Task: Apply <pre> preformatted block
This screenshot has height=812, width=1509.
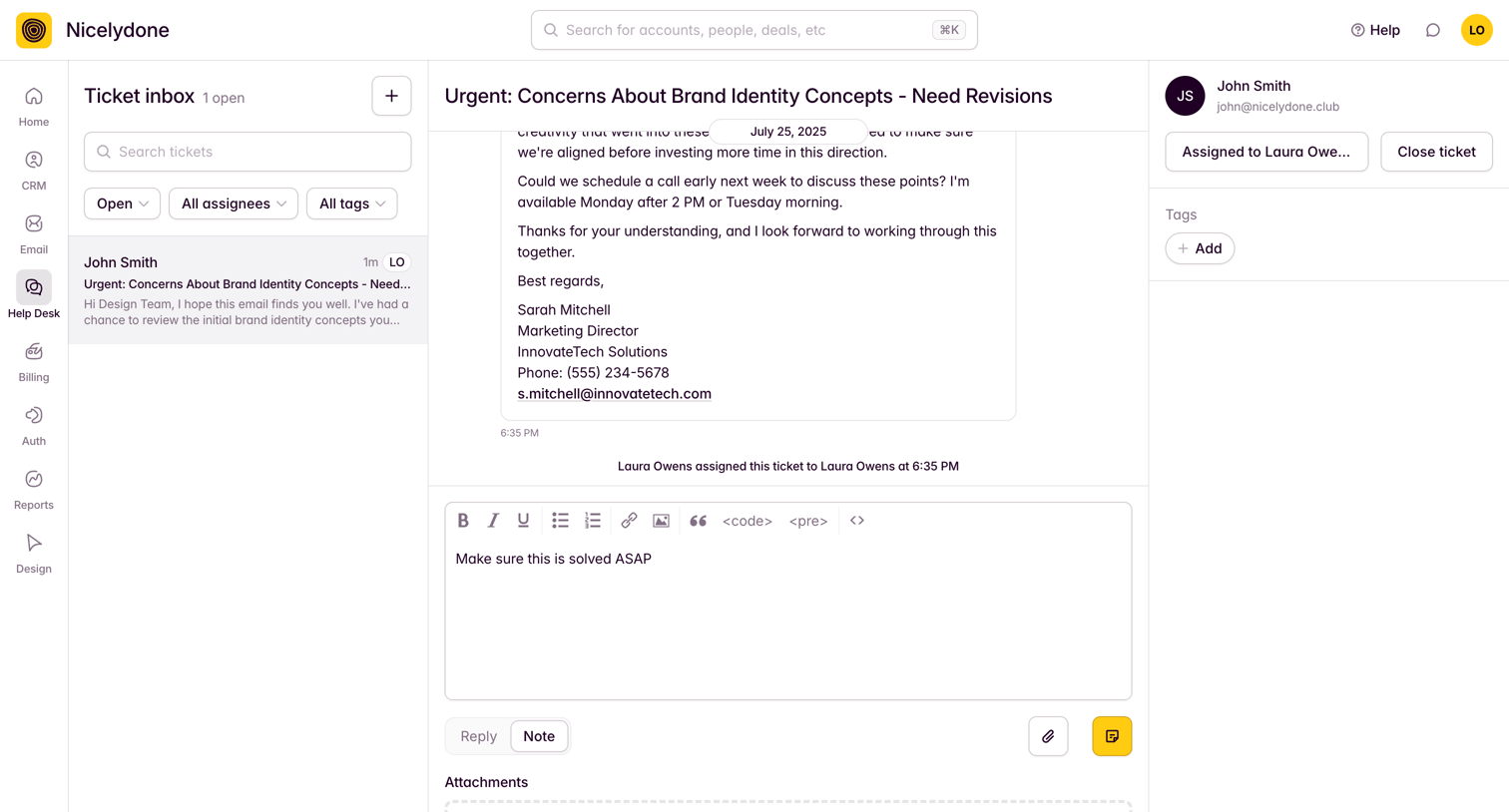Action: (x=808, y=521)
